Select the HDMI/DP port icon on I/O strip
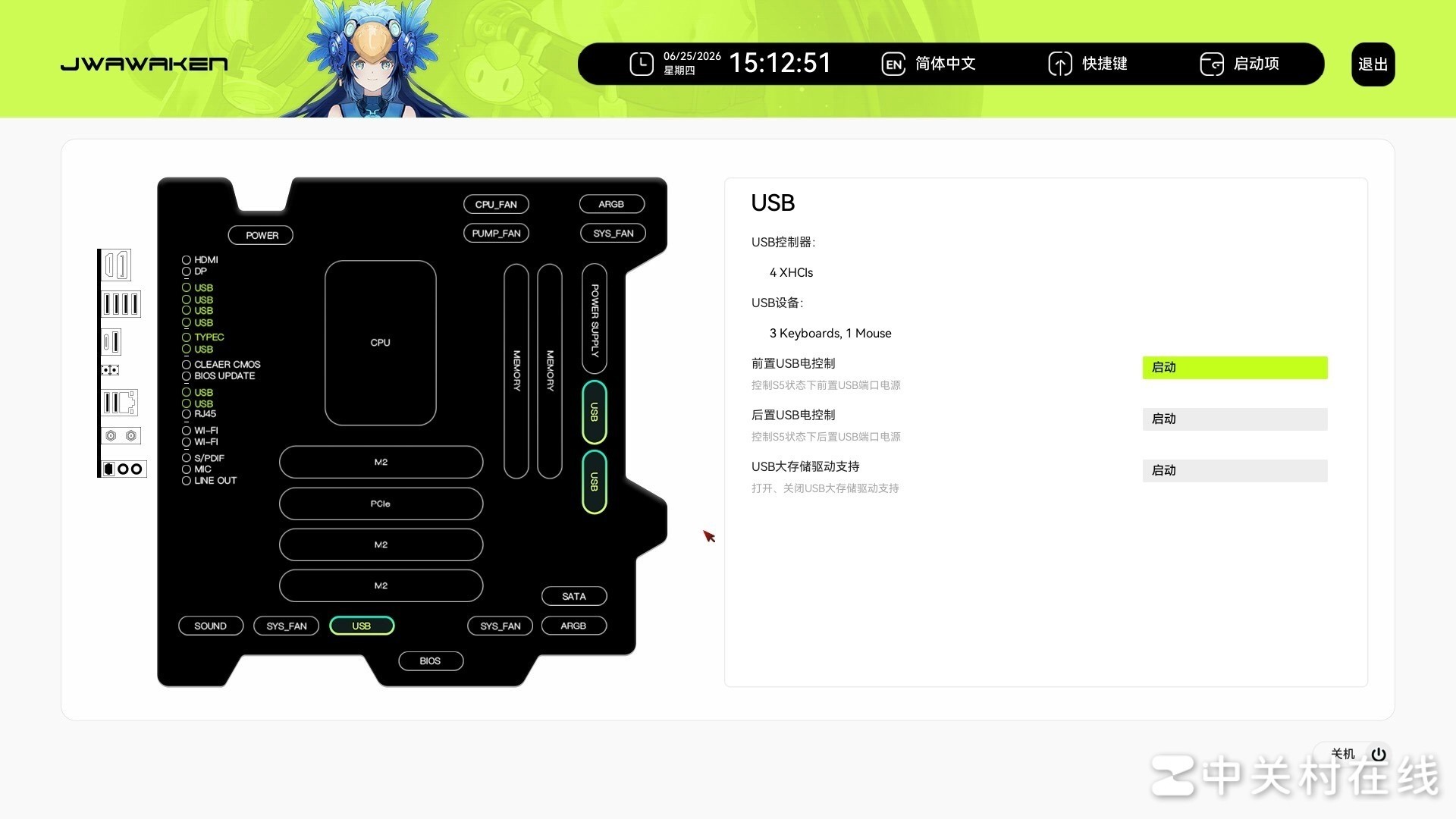The image size is (1456, 819). coord(117,265)
